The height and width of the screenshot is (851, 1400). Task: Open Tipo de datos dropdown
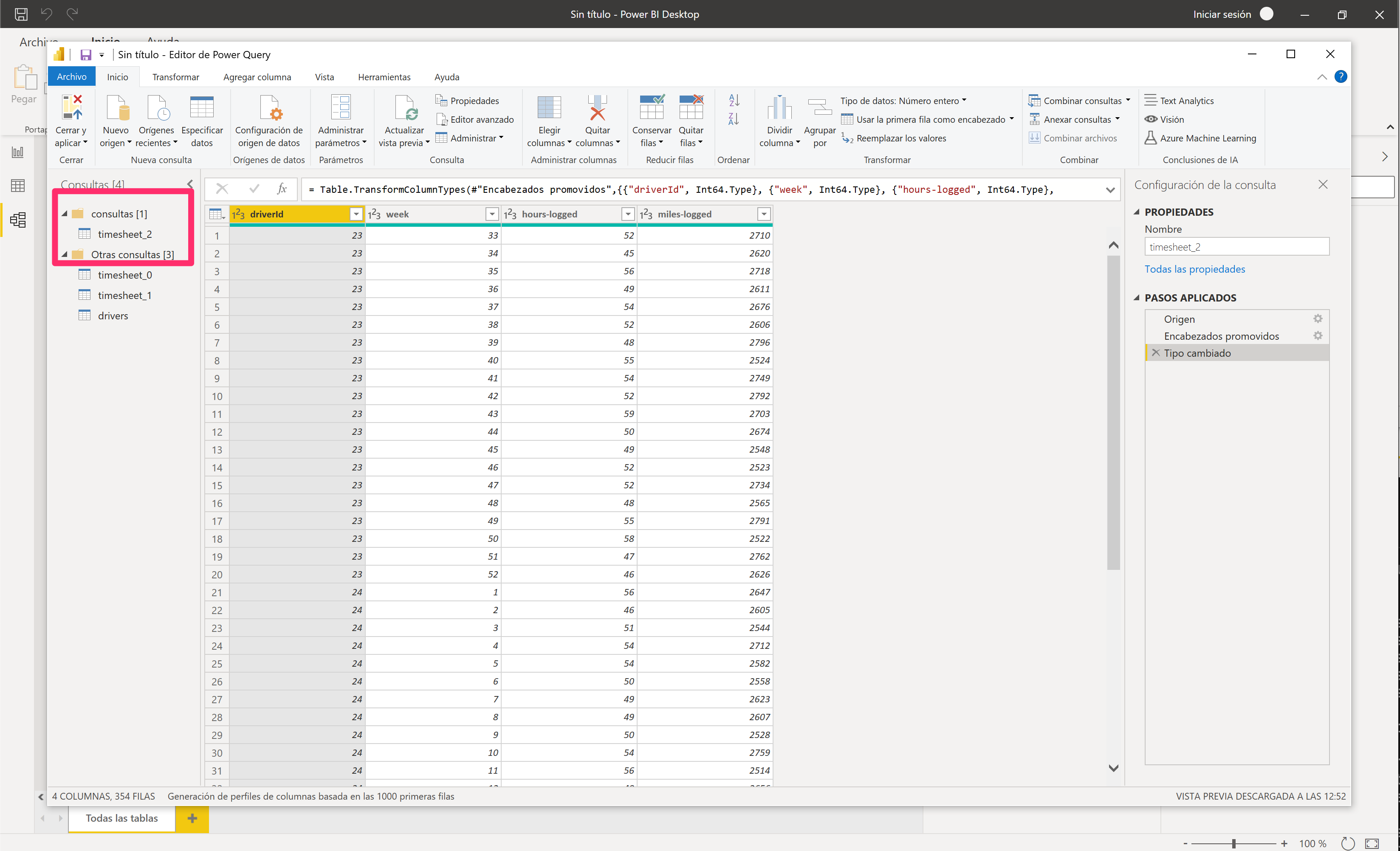pos(903,101)
